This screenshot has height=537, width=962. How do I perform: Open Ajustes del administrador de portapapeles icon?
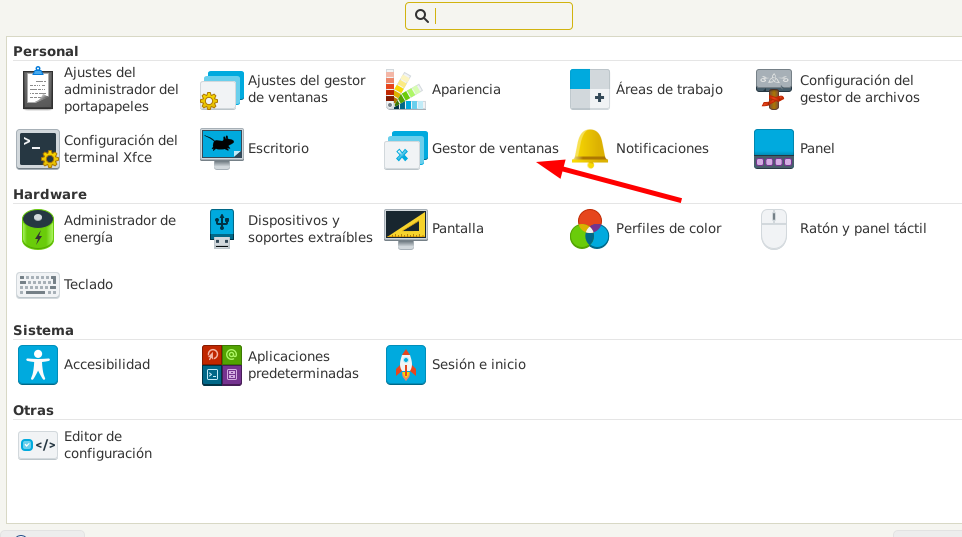click(38, 89)
